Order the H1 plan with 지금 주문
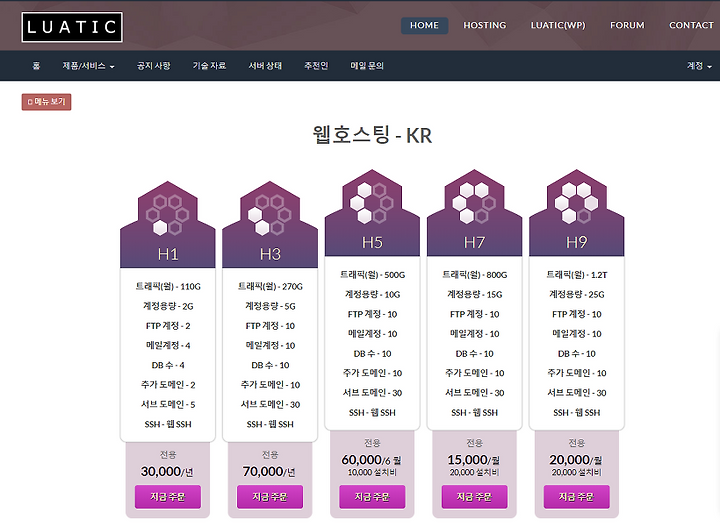Screen dimensions: 720x527 (x=168, y=497)
